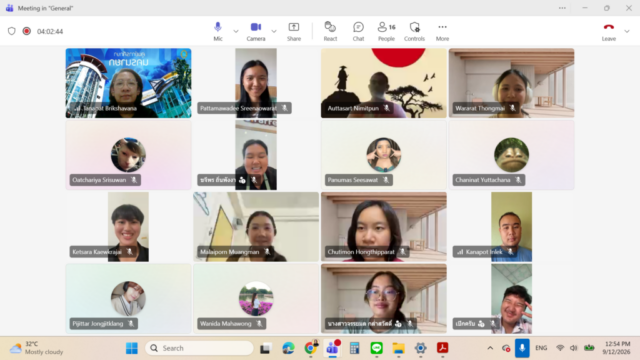Open the Share screen tray
The width and height of the screenshot is (640, 360).
(x=294, y=31)
